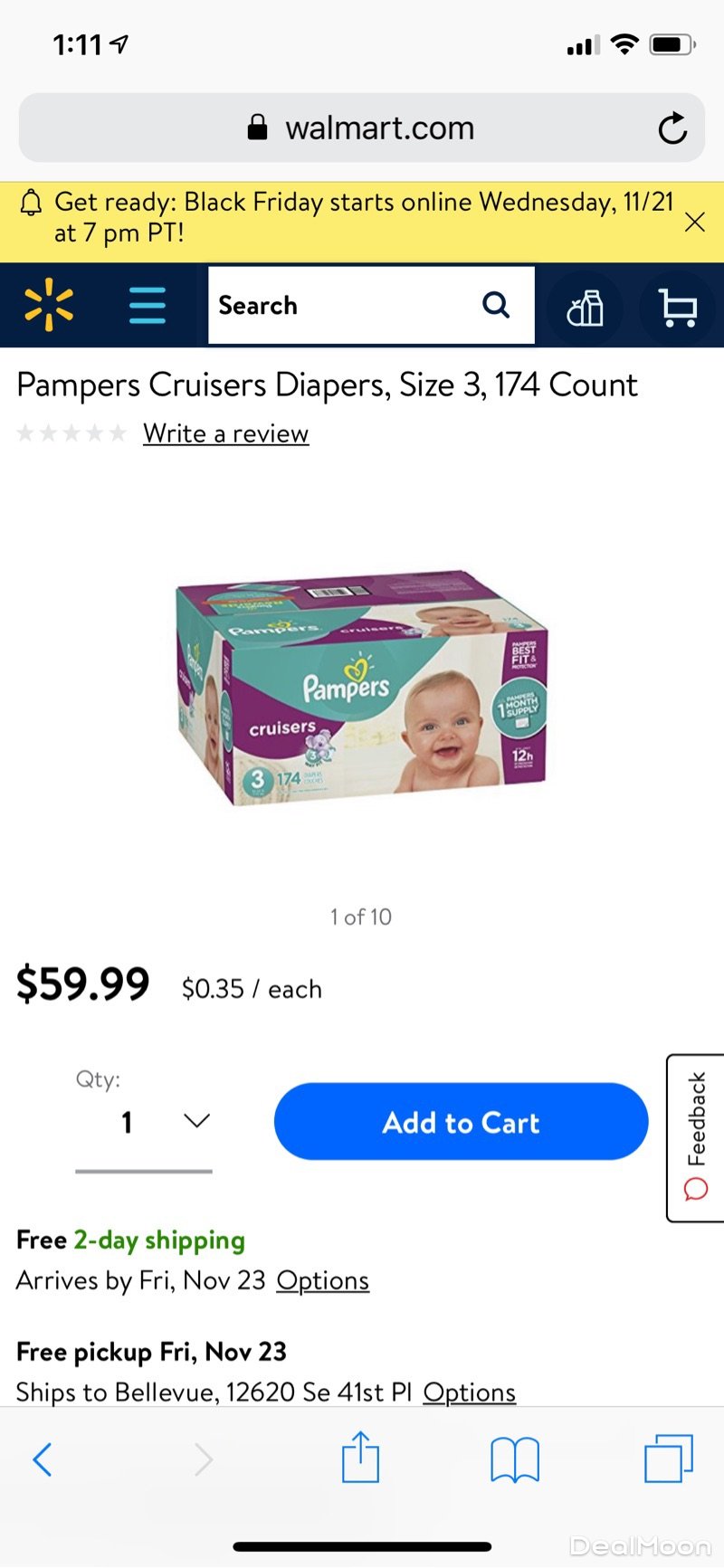Expand the Qty quantity dropdown

(x=144, y=1122)
